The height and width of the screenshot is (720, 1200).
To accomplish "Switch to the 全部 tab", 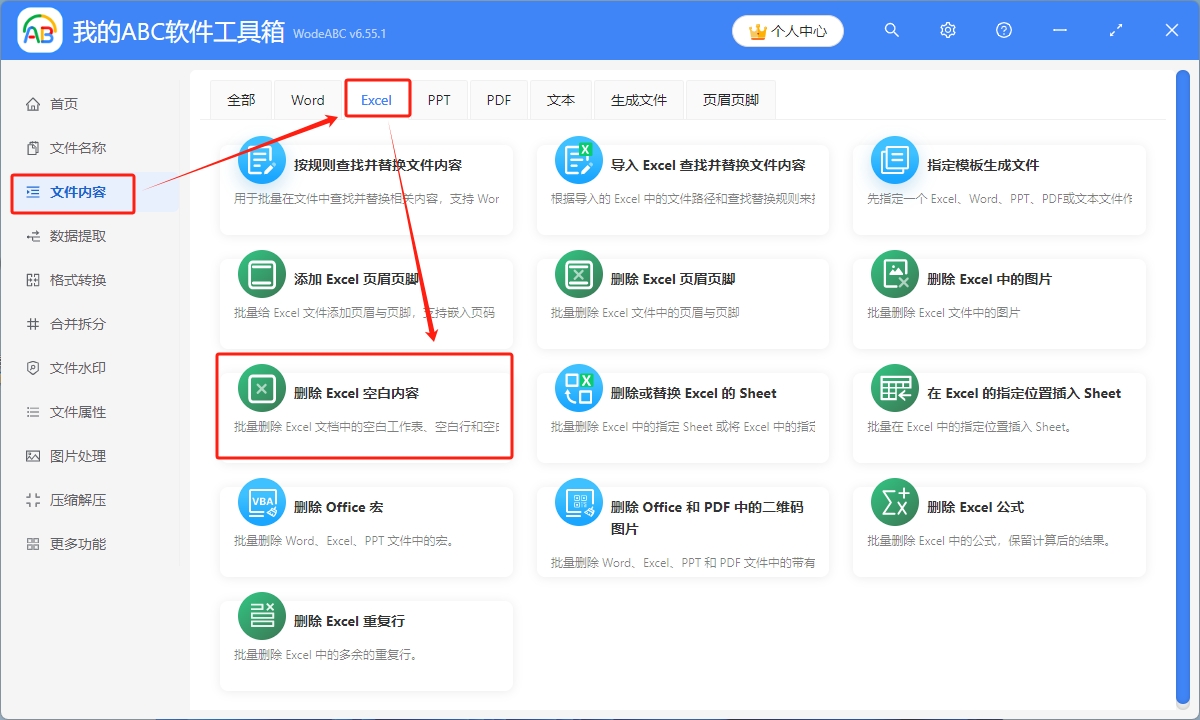I will pyautogui.click(x=241, y=100).
